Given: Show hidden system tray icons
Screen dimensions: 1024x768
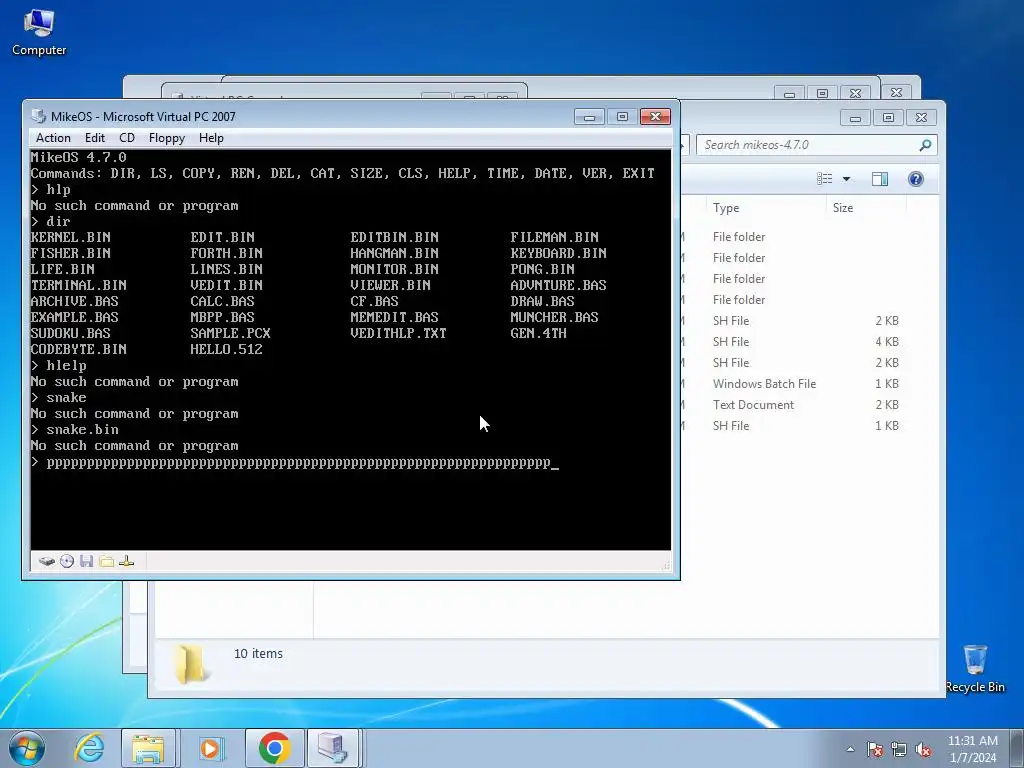Looking at the screenshot, I should 850,749.
